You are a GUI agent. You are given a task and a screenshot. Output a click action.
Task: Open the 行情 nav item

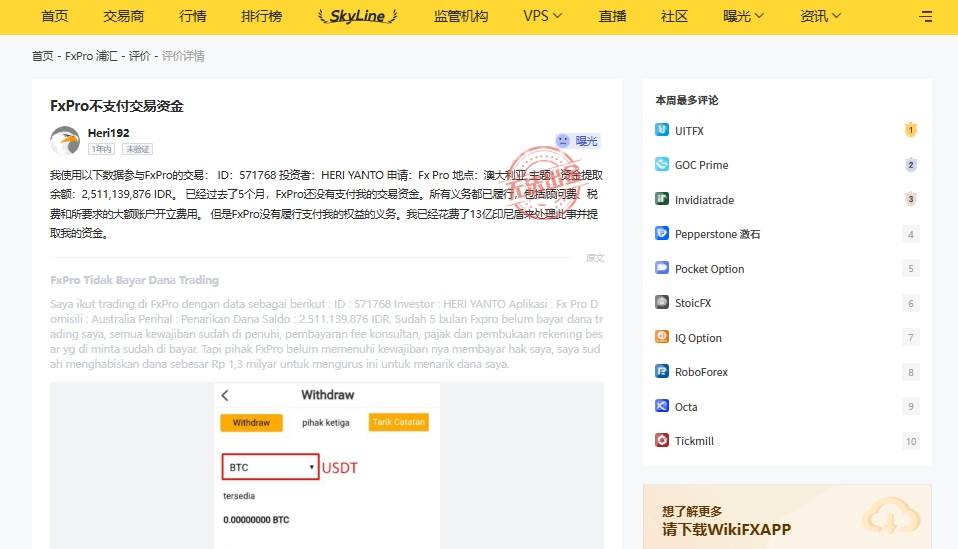click(x=192, y=16)
